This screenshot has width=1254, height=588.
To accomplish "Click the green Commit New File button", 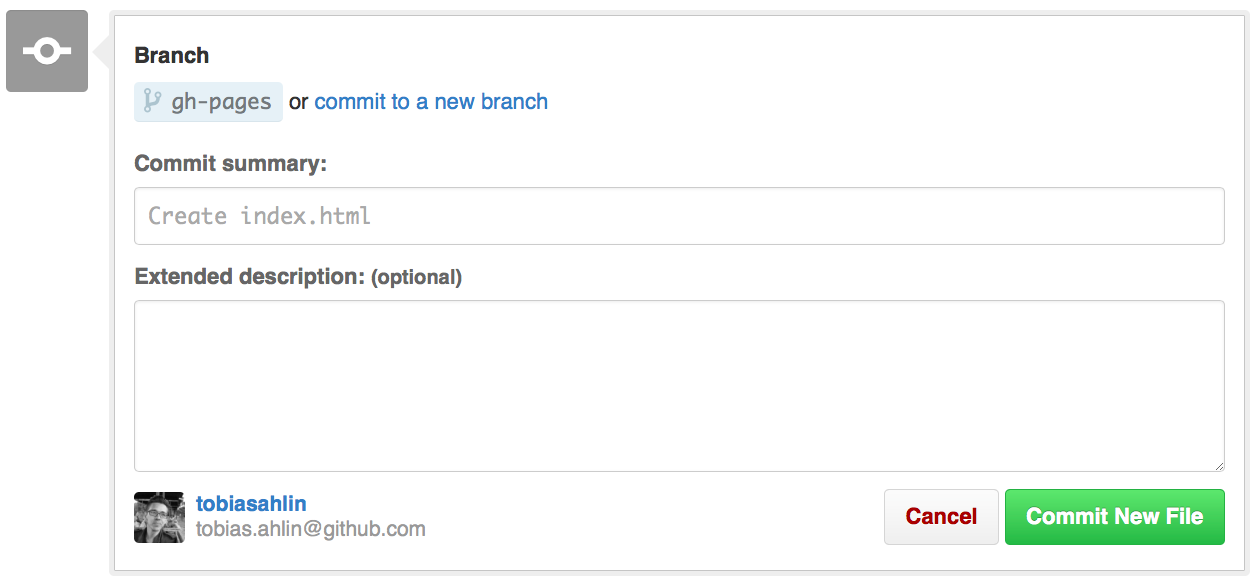I will [x=1115, y=517].
